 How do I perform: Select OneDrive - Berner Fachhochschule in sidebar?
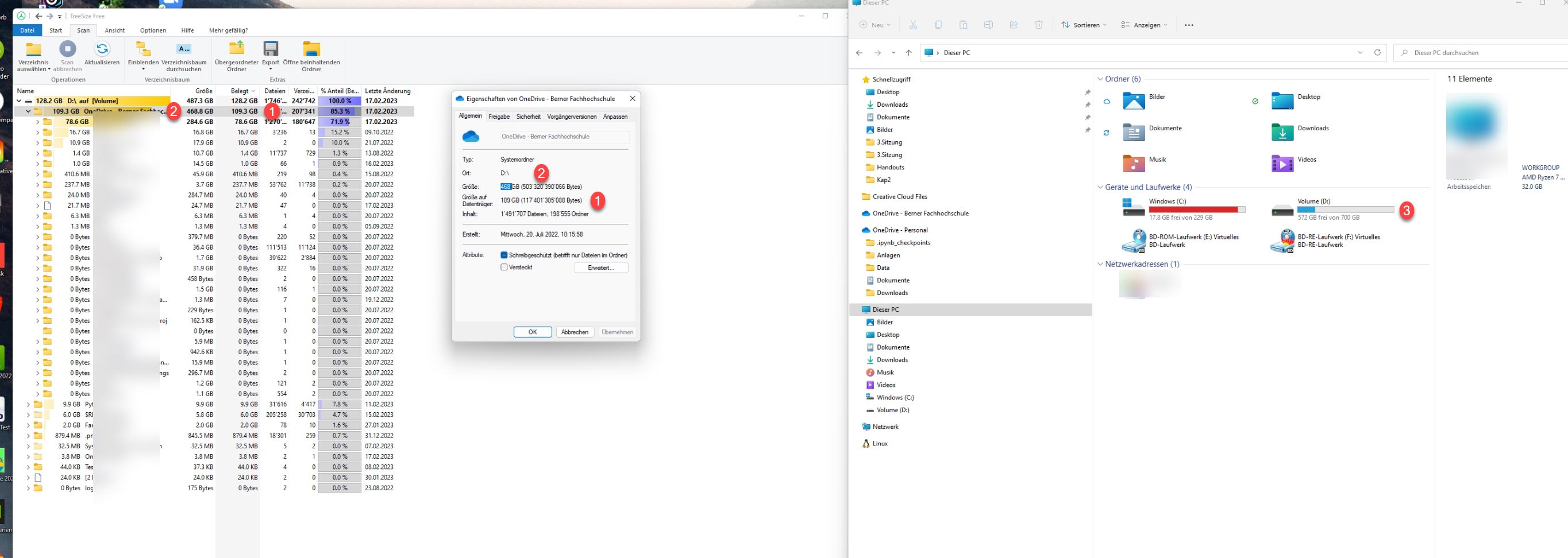920,214
